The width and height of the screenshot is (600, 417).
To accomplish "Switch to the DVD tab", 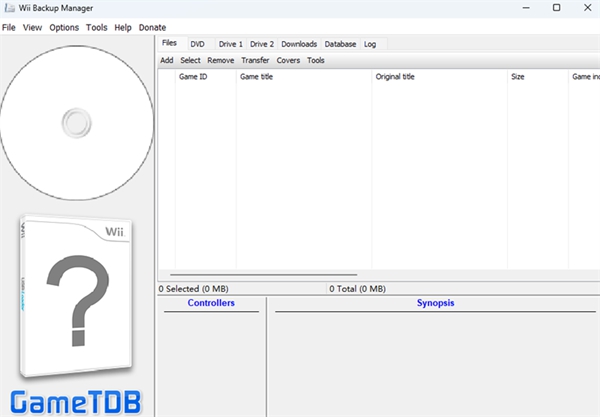I will pos(197,44).
